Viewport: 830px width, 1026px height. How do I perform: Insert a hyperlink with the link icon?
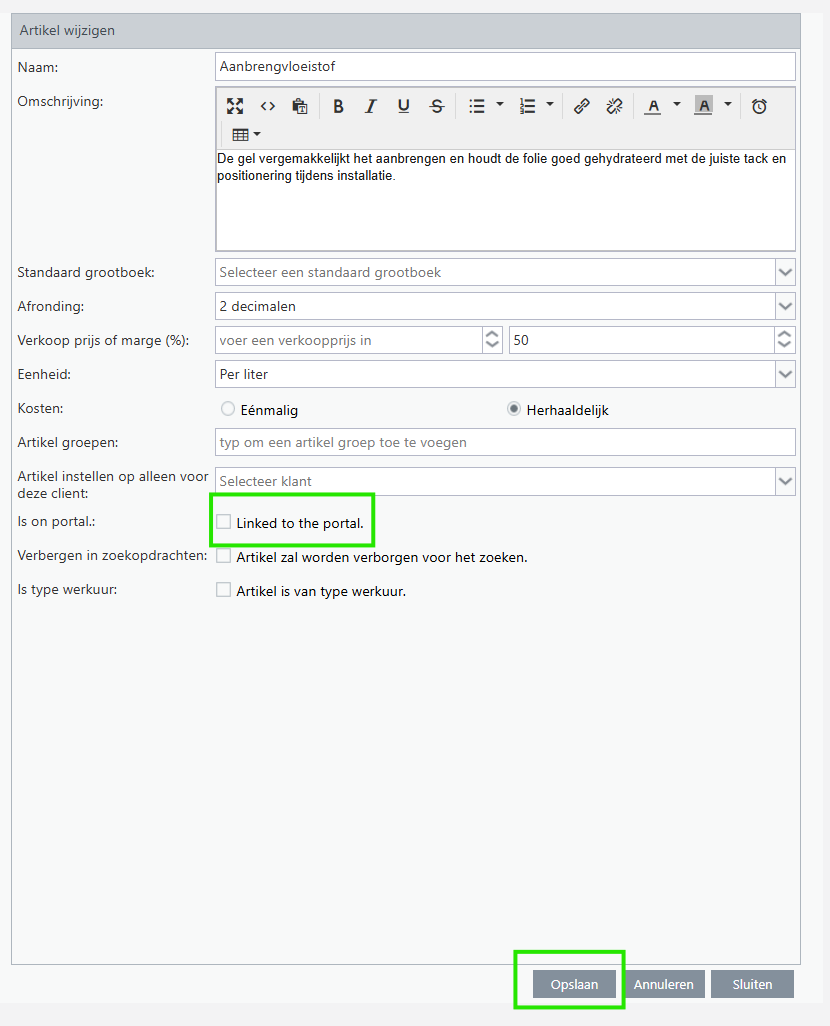click(581, 106)
